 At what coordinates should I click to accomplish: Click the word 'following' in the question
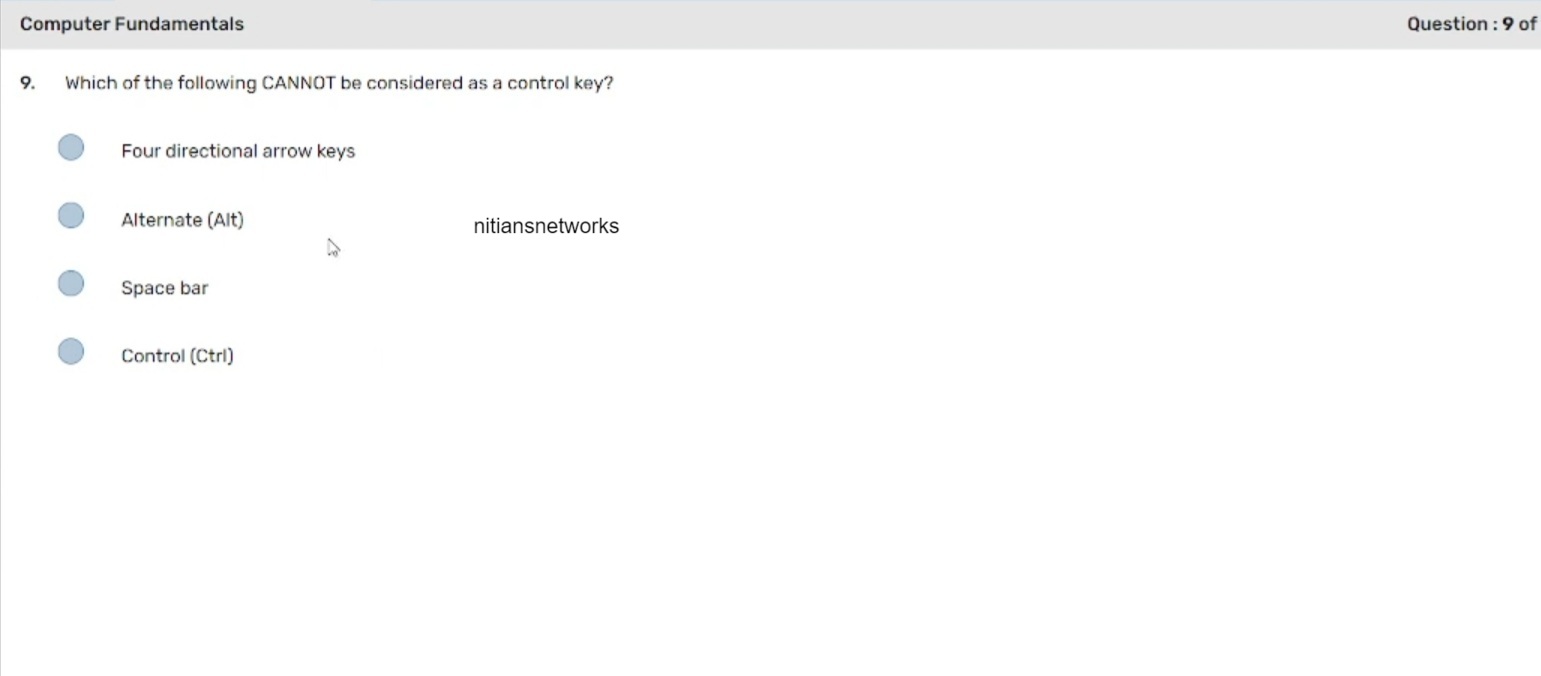[x=217, y=83]
